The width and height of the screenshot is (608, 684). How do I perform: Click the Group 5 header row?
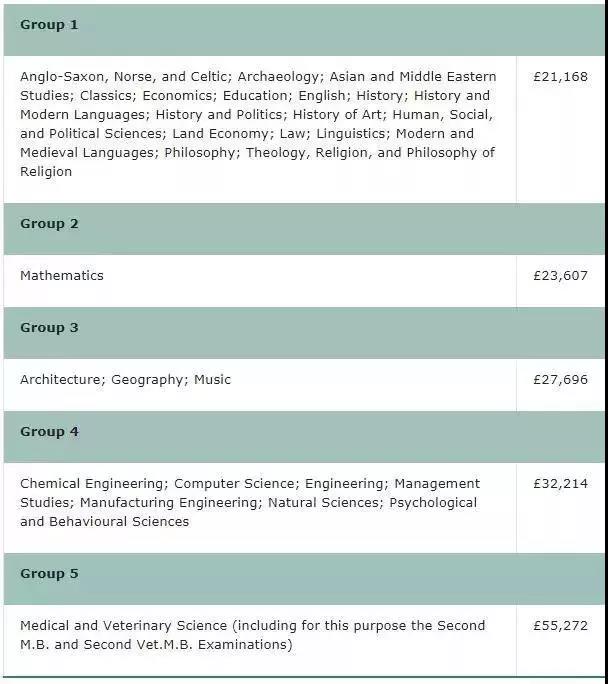(304, 579)
